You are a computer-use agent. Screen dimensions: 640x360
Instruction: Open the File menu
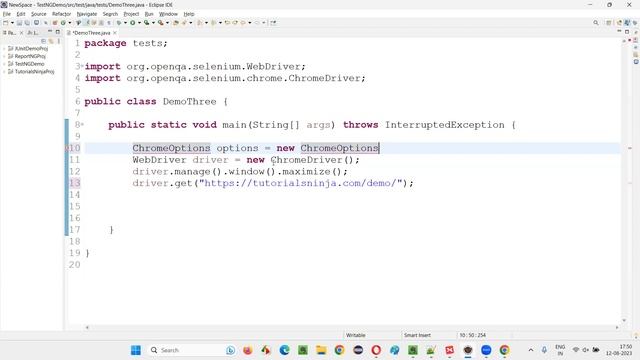tap(7, 14)
